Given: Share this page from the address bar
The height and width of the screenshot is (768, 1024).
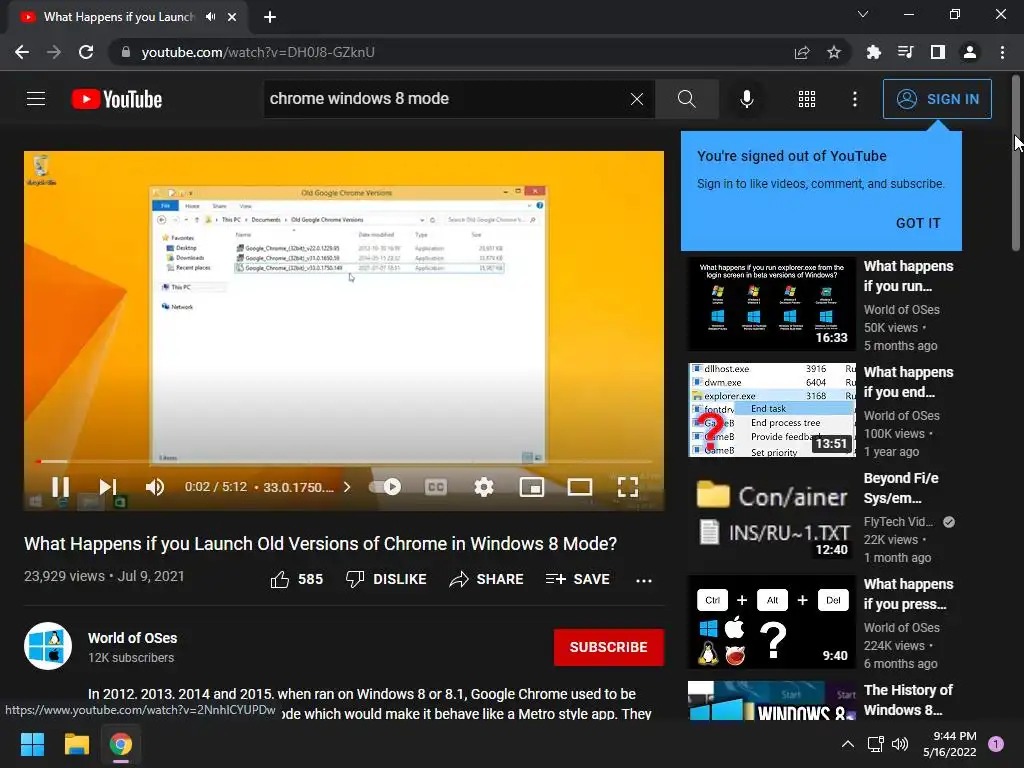Looking at the screenshot, I should coord(802,52).
